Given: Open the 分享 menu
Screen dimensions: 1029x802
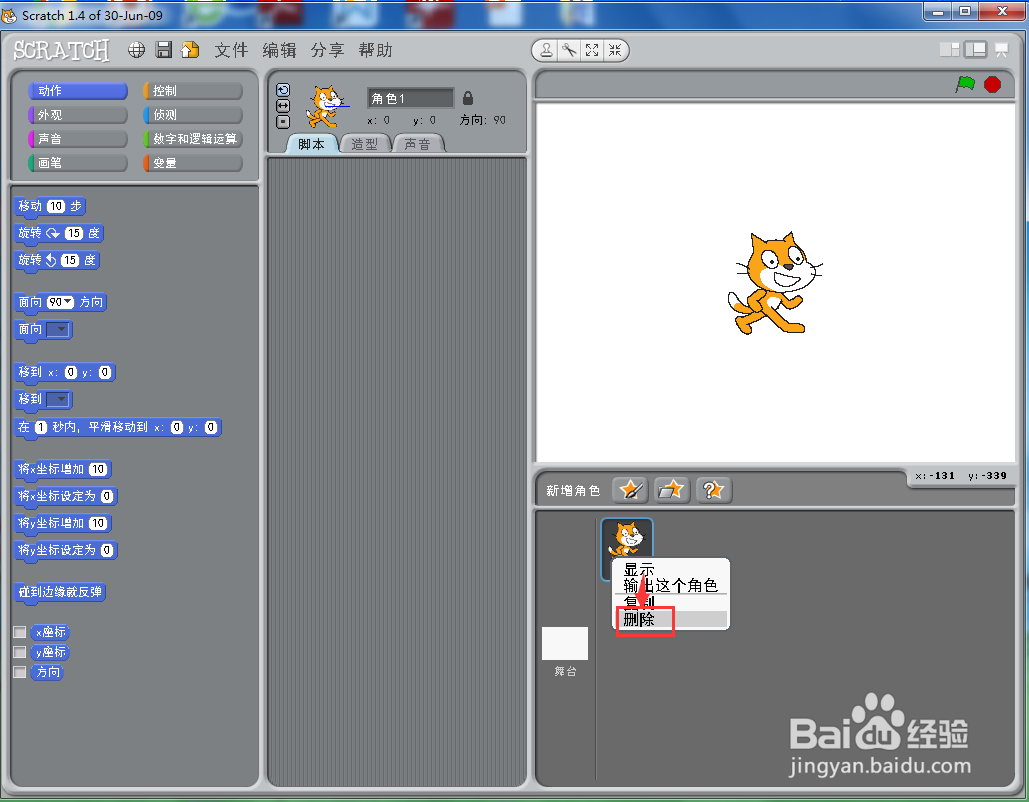Looking at the screenshot, I should pos(327,50).
